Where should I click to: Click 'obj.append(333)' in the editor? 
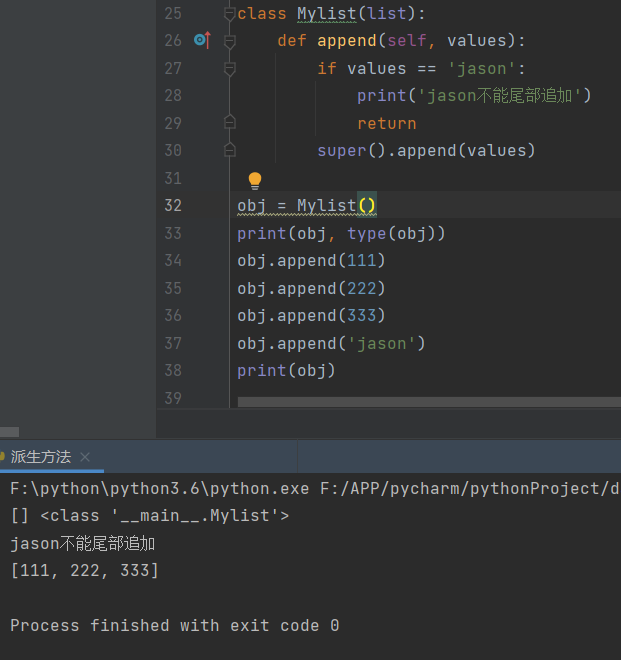pyautogui.click(x=311, y=316)
